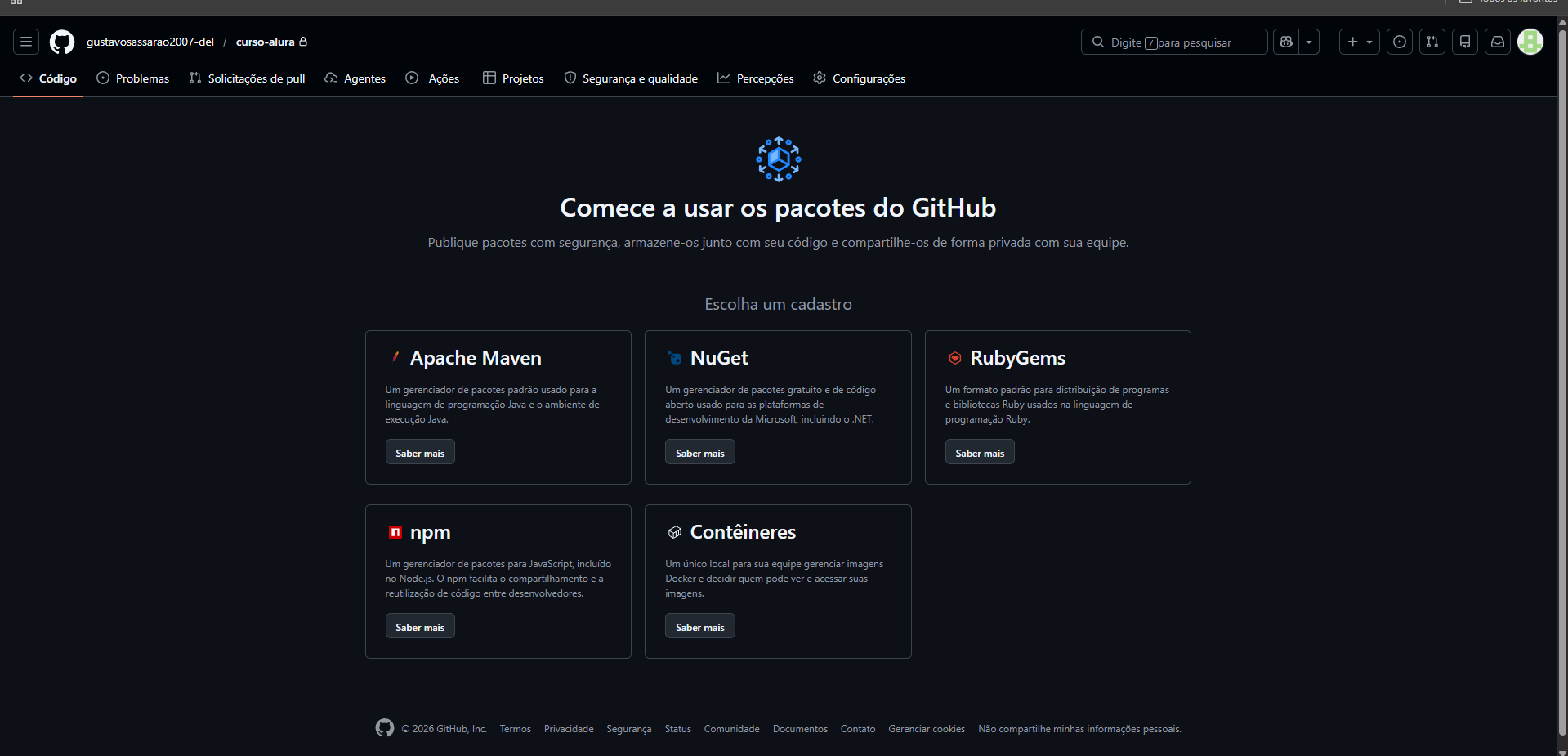Click the Contêineres box icon

point(675,532)
